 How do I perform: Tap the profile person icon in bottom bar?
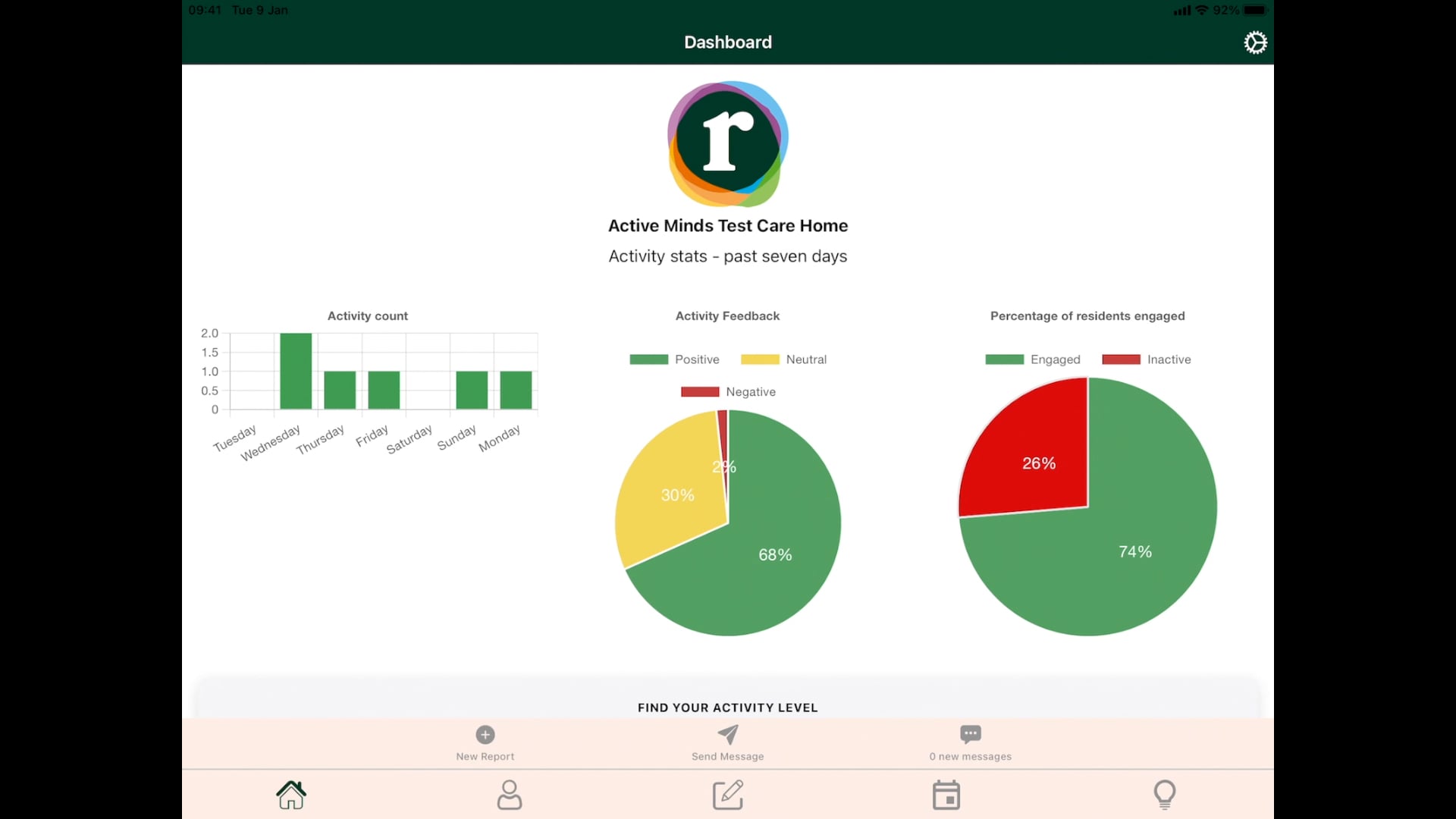tap(510, 795)
